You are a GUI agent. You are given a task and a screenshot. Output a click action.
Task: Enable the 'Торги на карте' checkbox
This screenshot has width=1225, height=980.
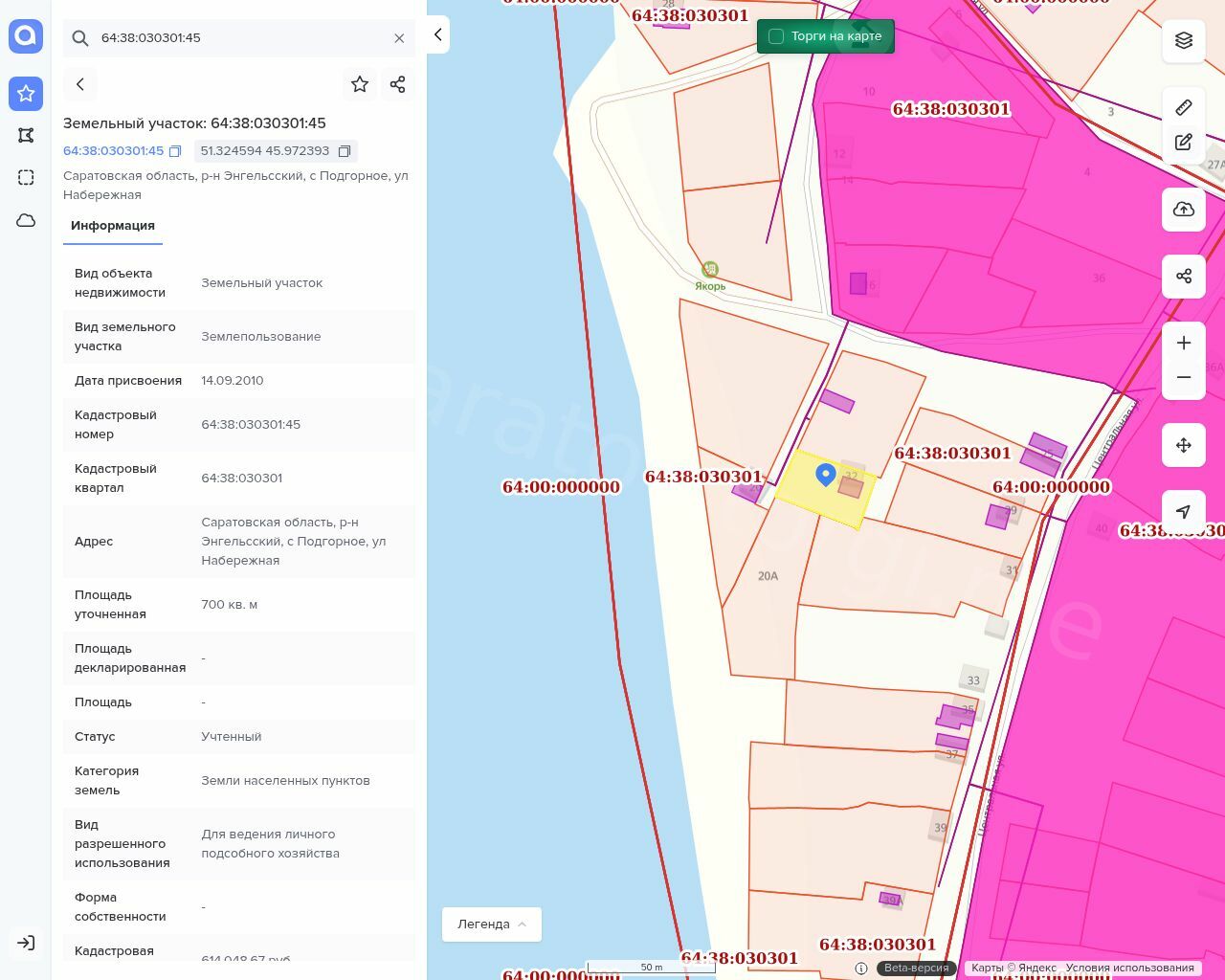point(776,36)
